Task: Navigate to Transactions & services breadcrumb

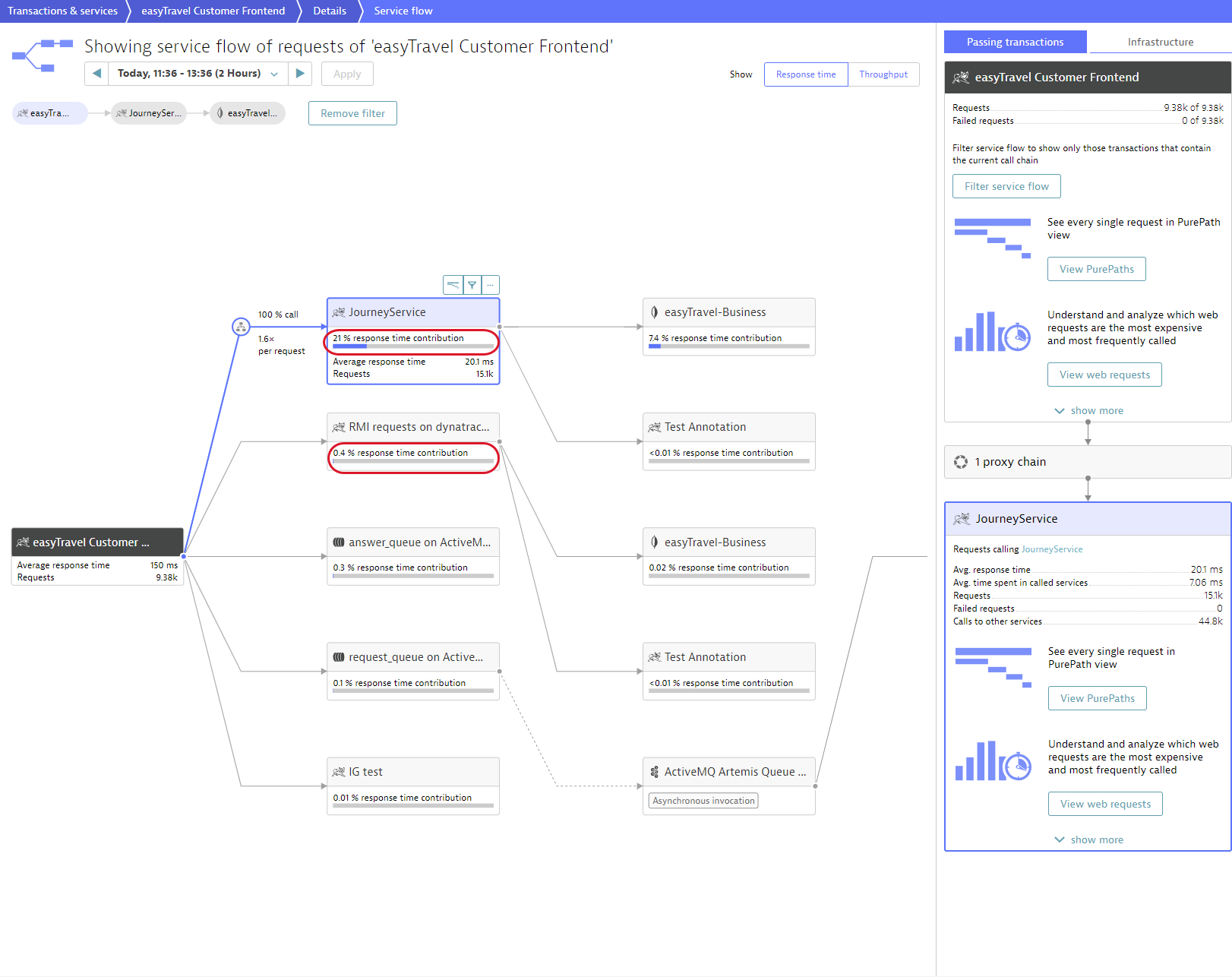Action: (63, 11)
